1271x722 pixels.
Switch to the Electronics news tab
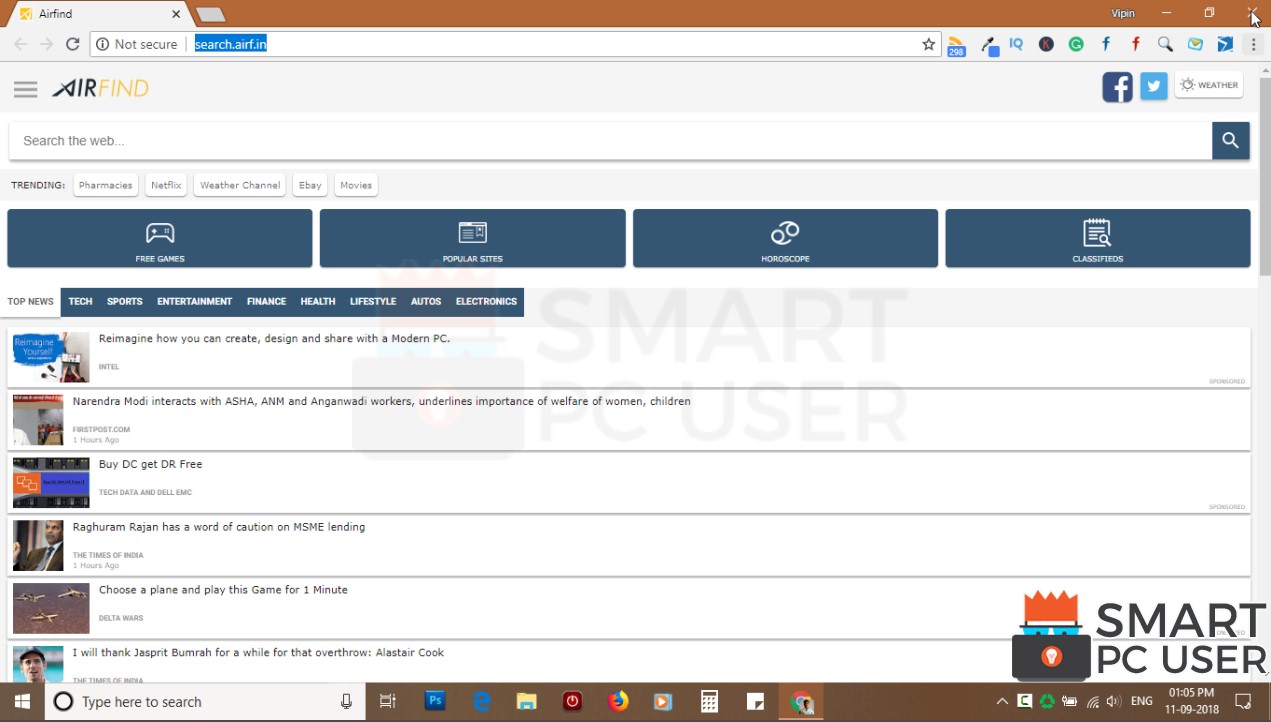pos(487,302)
